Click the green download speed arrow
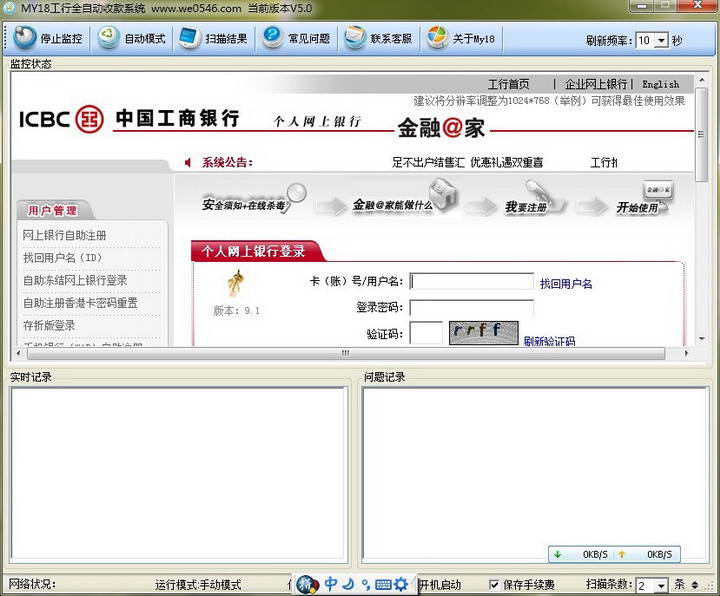Viewport: 720px width, 596px height. [557, 555]
